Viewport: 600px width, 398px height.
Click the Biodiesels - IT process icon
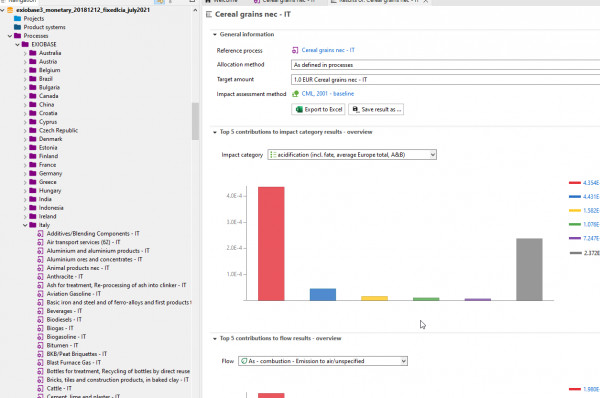point(40,320)
